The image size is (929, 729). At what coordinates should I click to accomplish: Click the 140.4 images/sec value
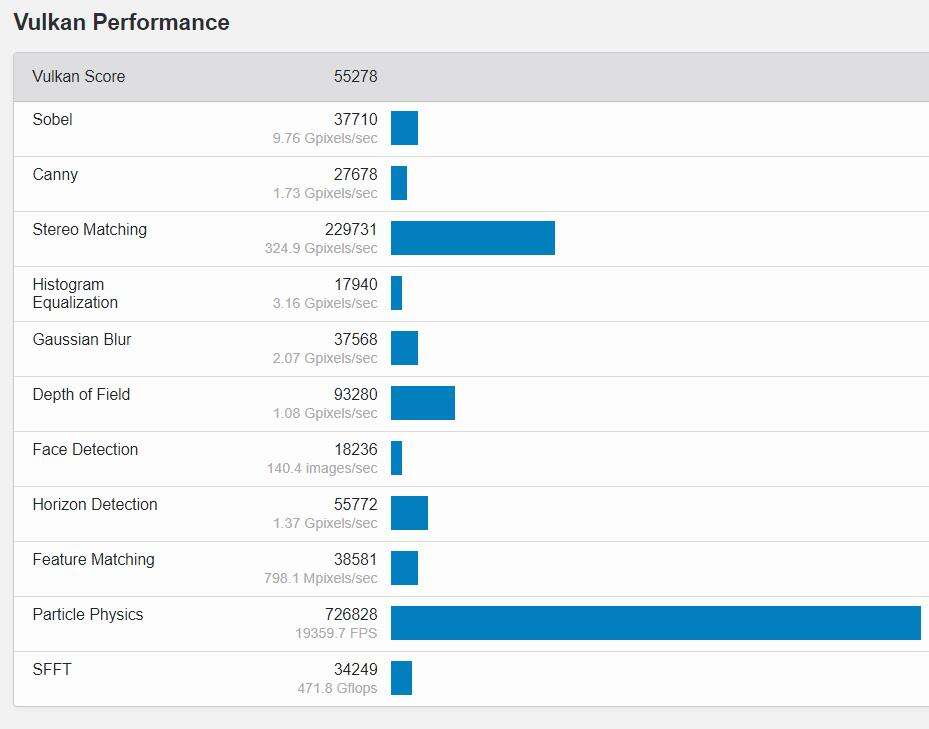tap(322, 468)
